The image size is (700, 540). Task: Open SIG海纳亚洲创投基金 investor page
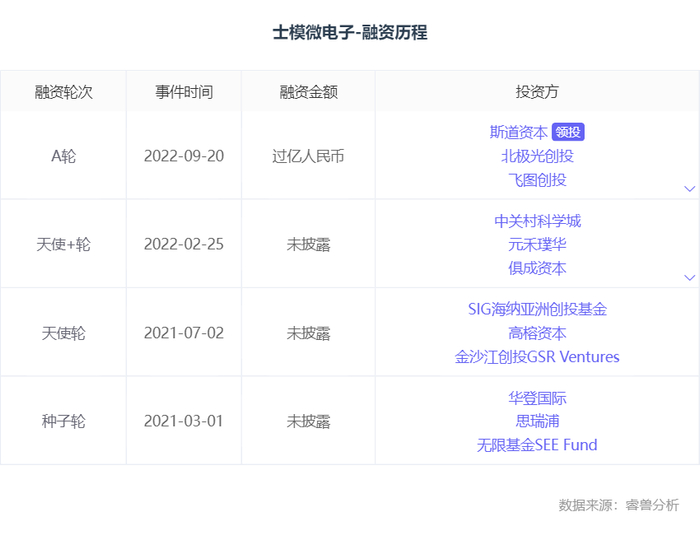537,309
